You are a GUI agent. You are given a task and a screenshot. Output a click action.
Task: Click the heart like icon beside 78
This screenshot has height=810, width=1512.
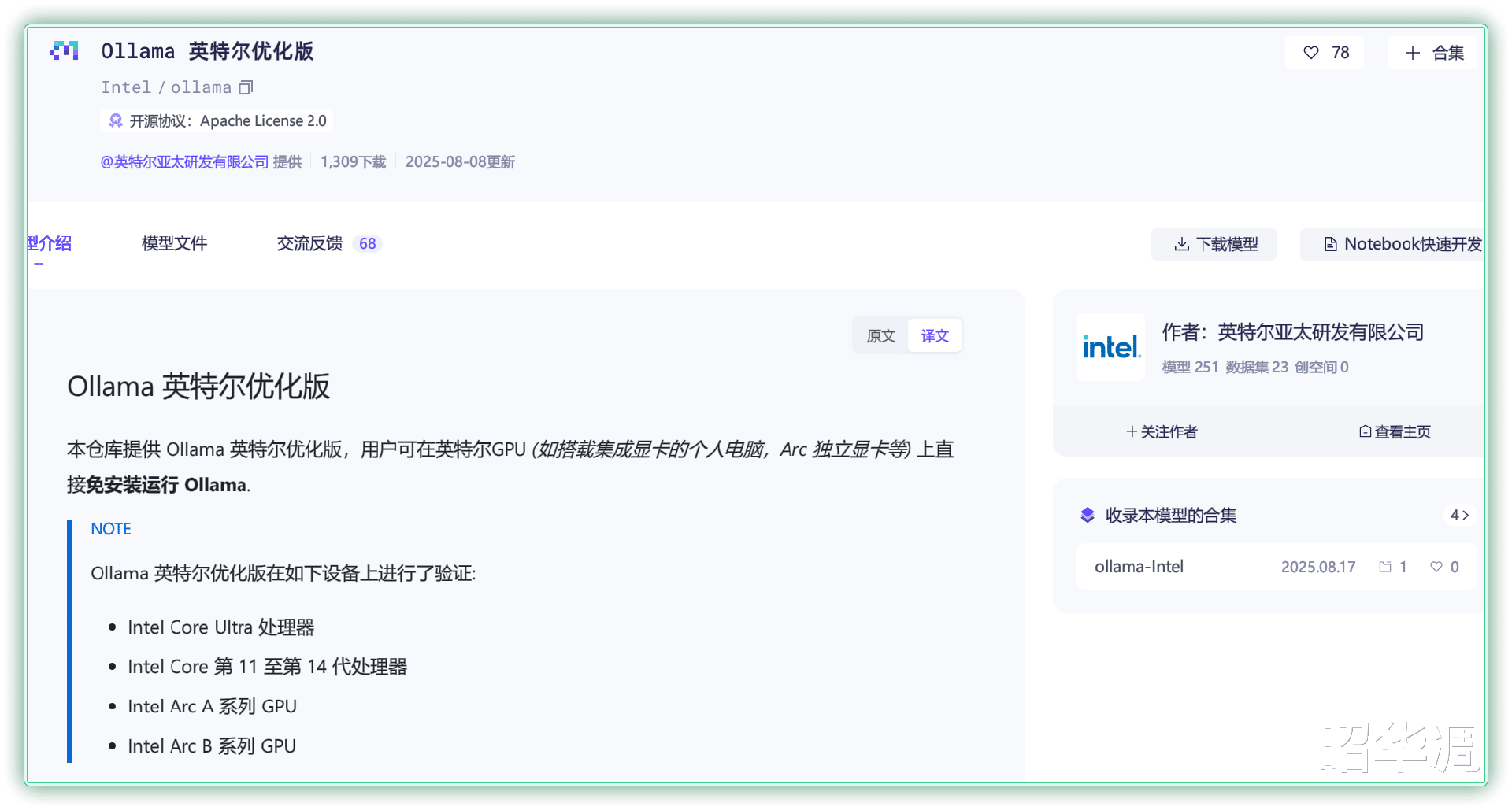1311,53
